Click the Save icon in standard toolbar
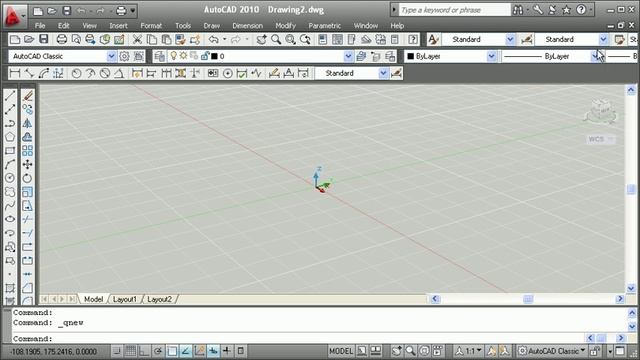 click(x=43, y=39)
